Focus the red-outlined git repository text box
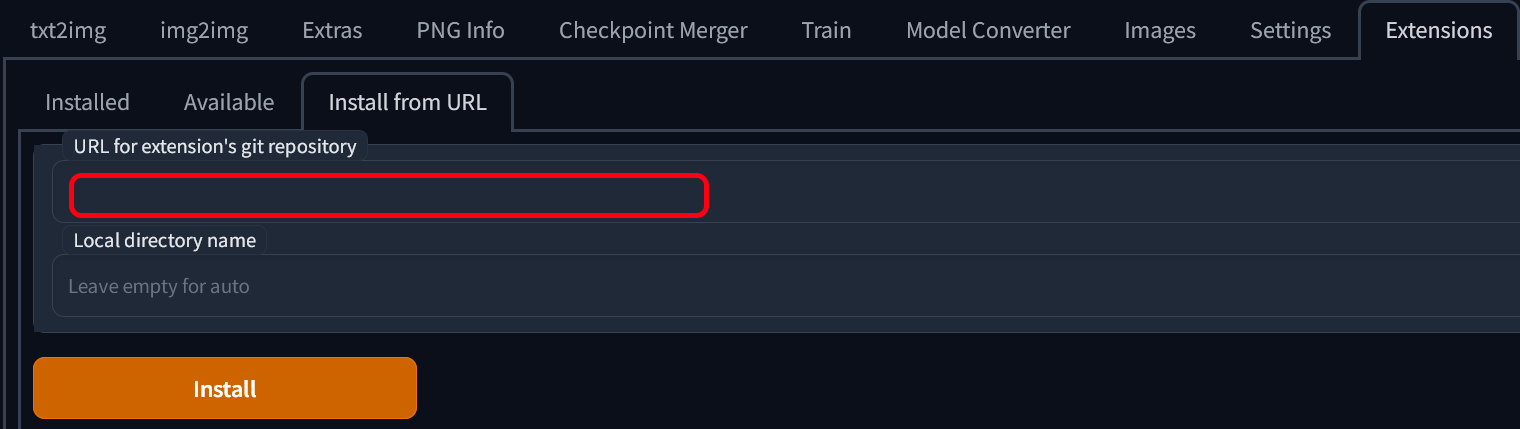The image size is (1520, 429). [389, 195]
